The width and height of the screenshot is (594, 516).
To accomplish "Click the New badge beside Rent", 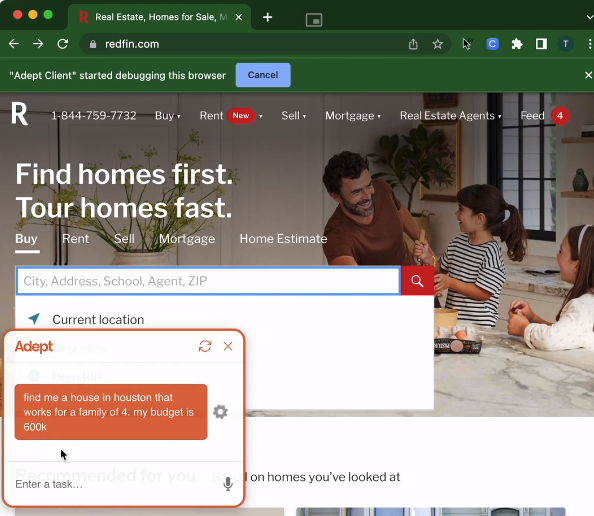I will (x=241, y=116).
